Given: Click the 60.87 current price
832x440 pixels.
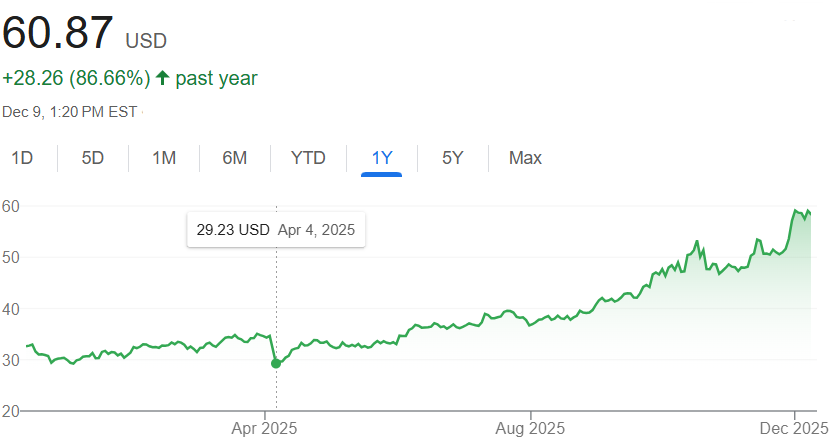Looking at the screenshot, I should point(58,33).
